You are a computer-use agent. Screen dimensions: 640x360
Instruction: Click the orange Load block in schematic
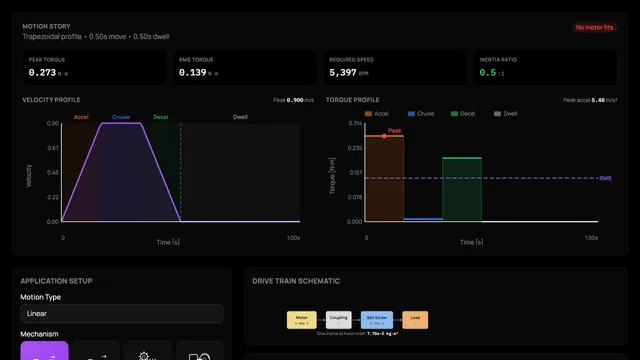415,320
